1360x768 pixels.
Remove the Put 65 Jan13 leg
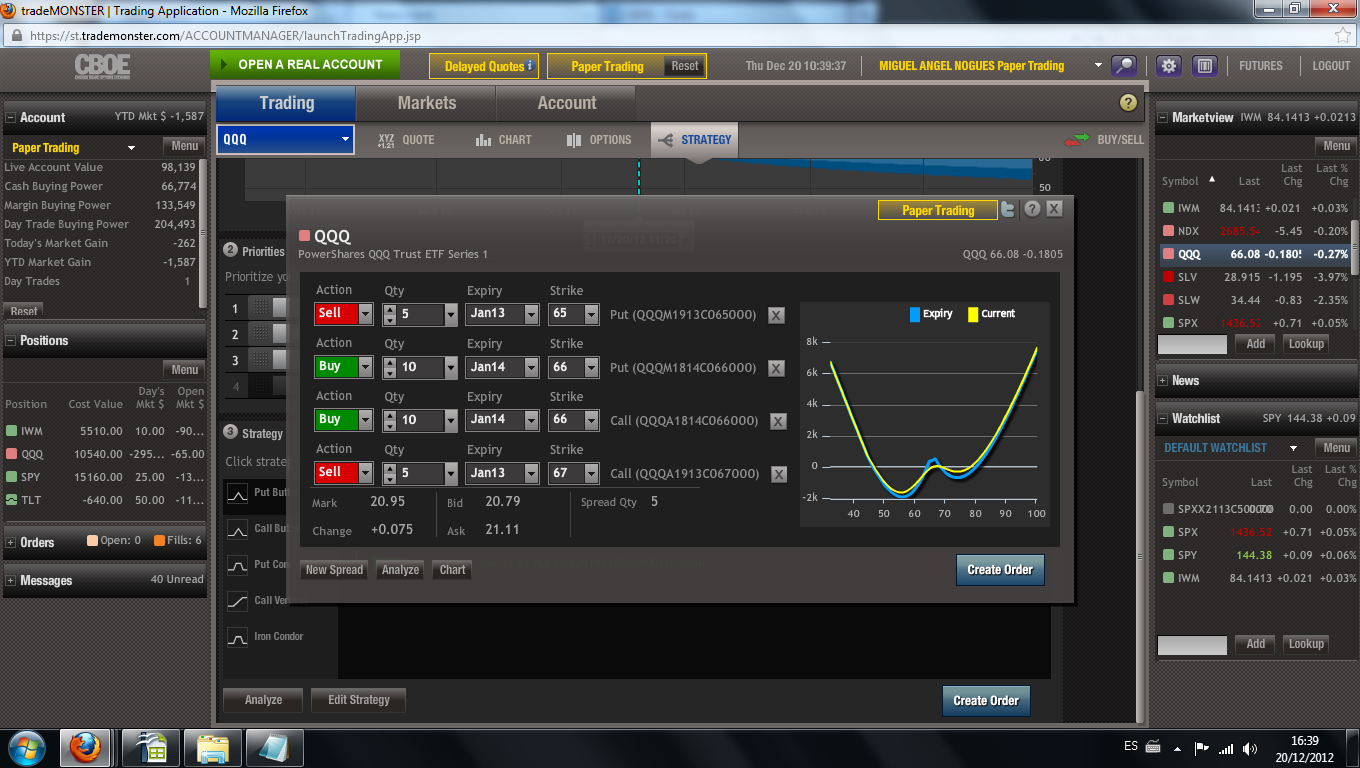(776, 316)
